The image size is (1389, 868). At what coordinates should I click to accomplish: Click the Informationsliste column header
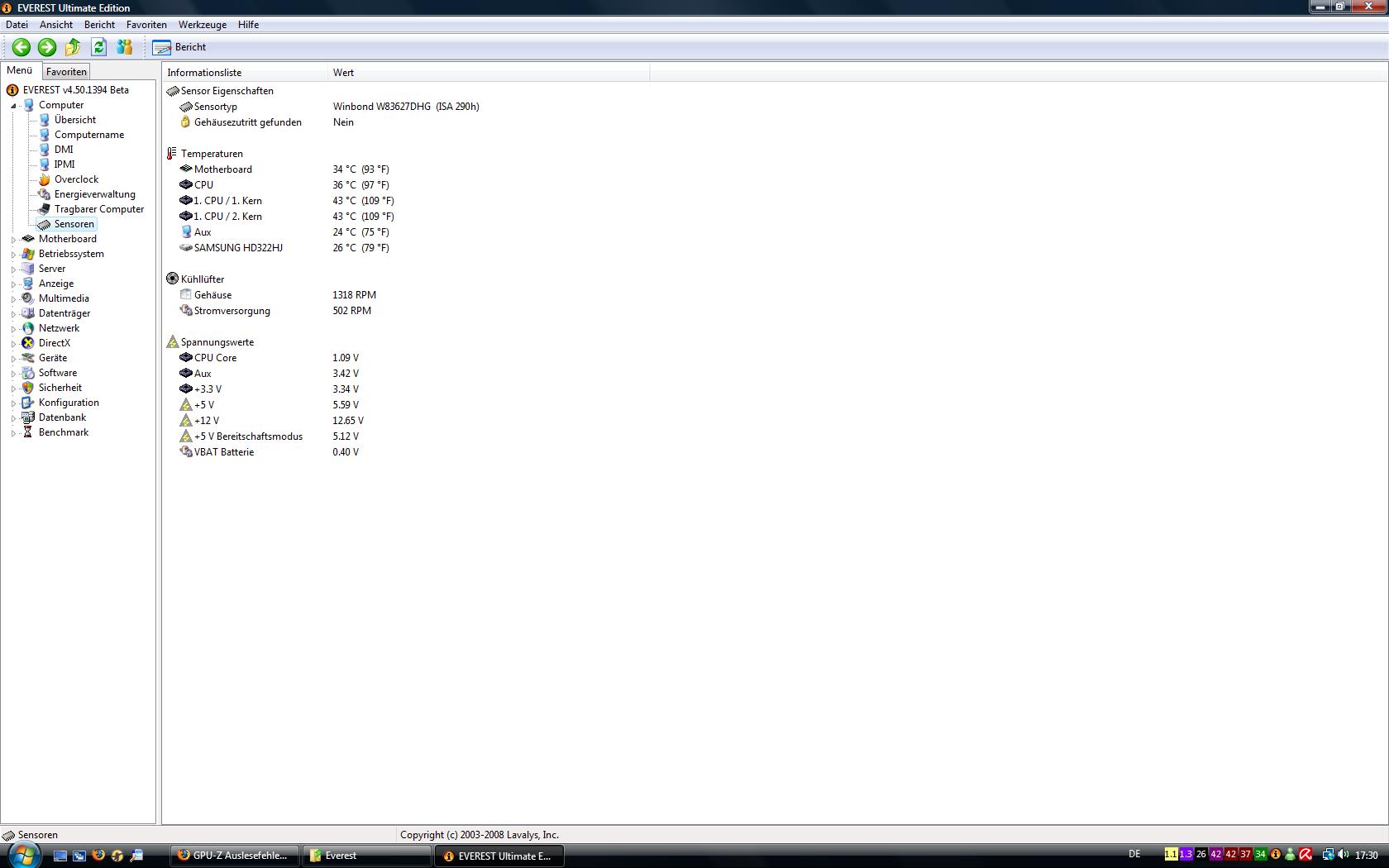(246, 73)
